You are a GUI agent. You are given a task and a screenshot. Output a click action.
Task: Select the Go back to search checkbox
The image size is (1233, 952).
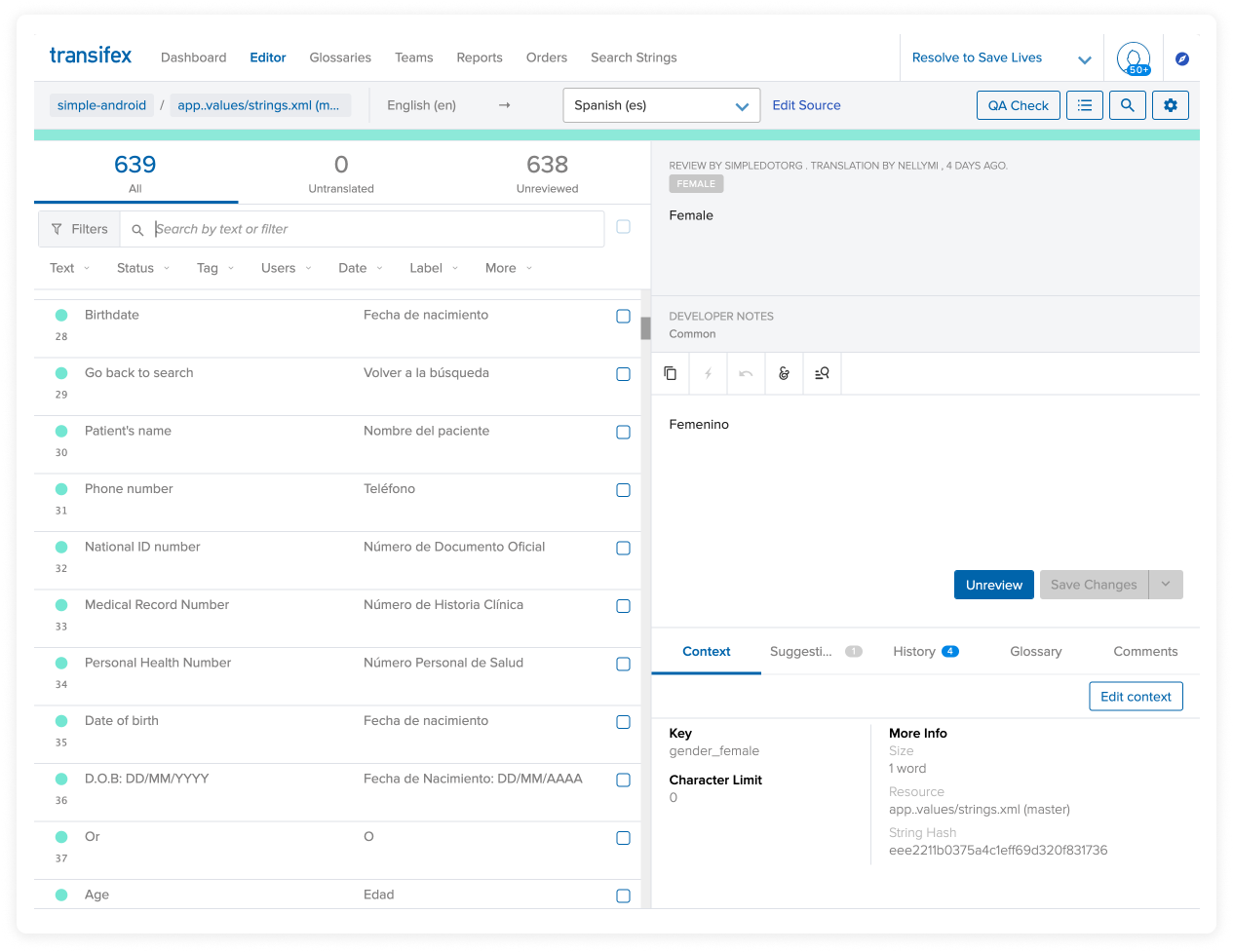624,374
